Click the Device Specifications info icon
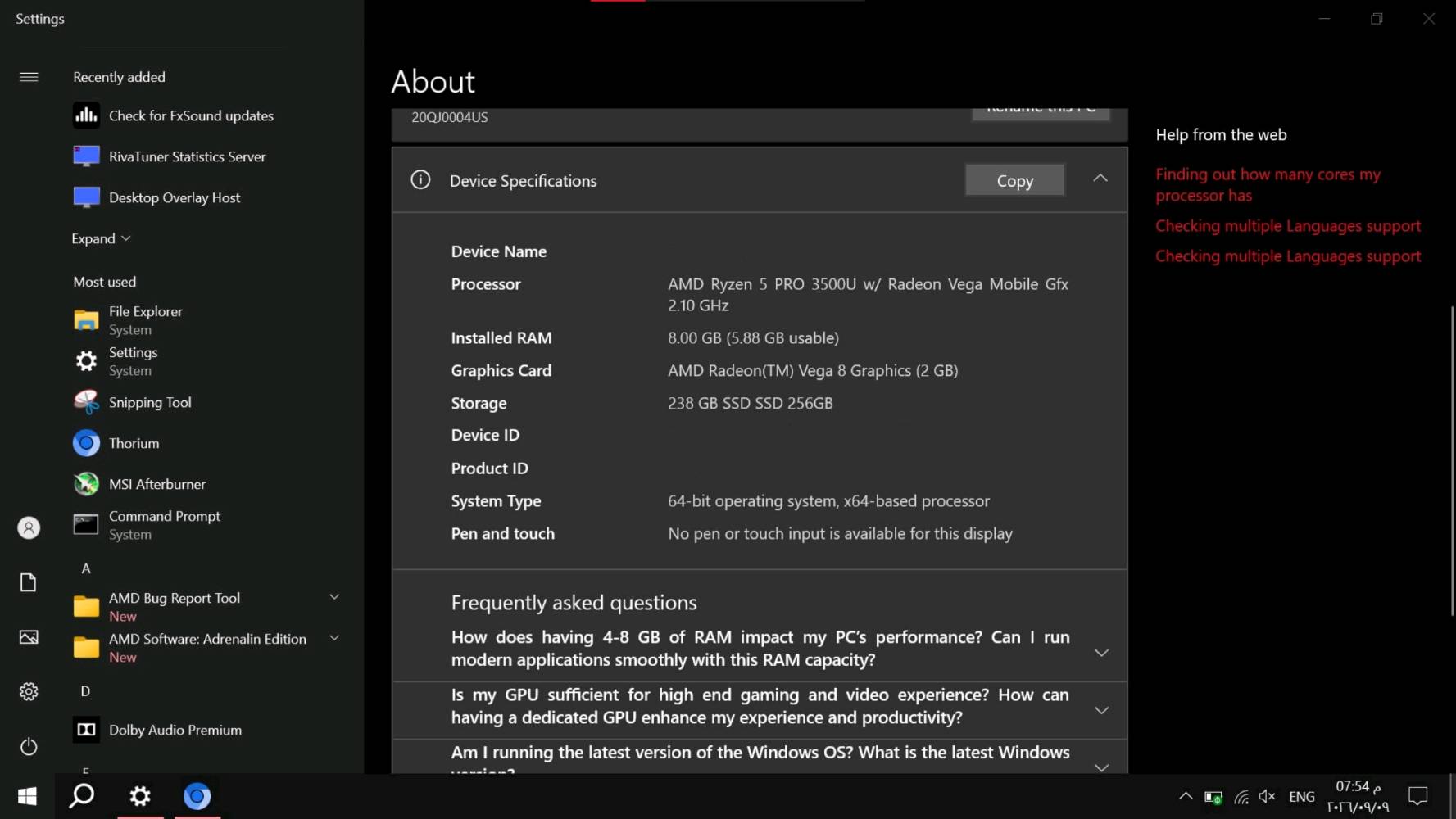1456x819 pixels. tap(420, 180)
